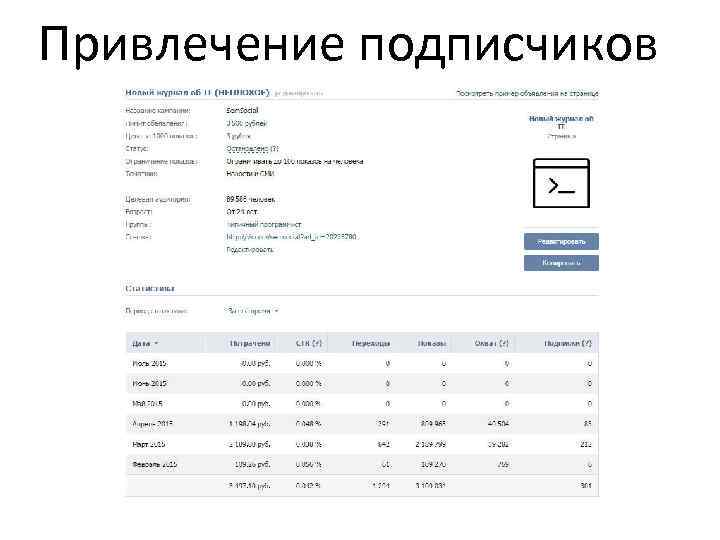
Task: Click the ad preview terminal image
Action: [x=561, y=183]
